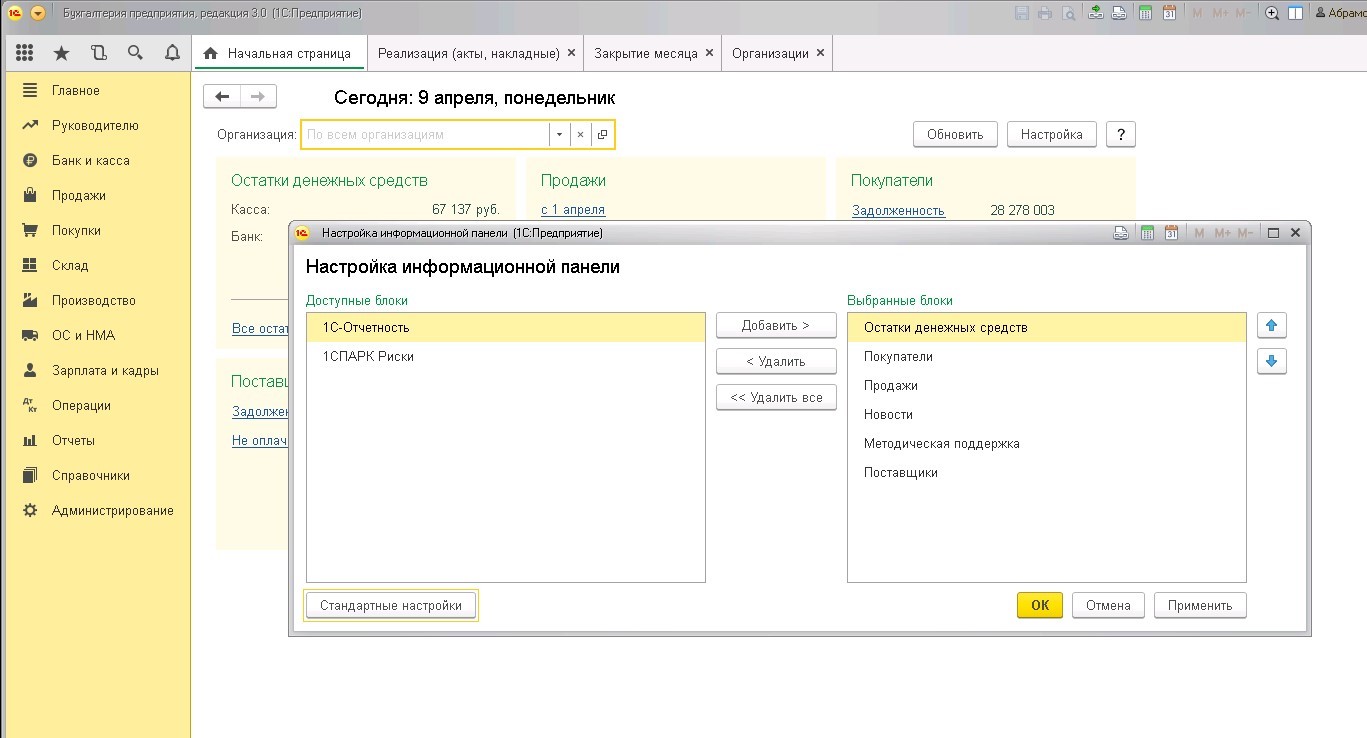The image size is (1367, 738).
Task: Click the ? help button
Action: click(x=1121, y=134)
